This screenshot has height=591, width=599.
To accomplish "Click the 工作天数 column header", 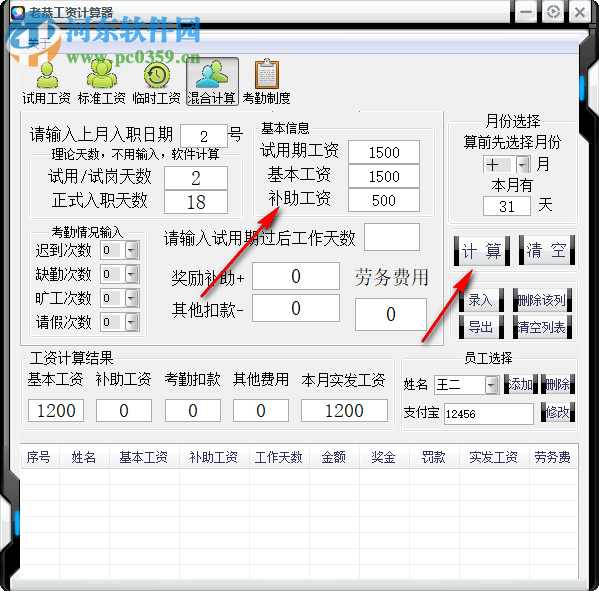I will [x=280, y=457].
